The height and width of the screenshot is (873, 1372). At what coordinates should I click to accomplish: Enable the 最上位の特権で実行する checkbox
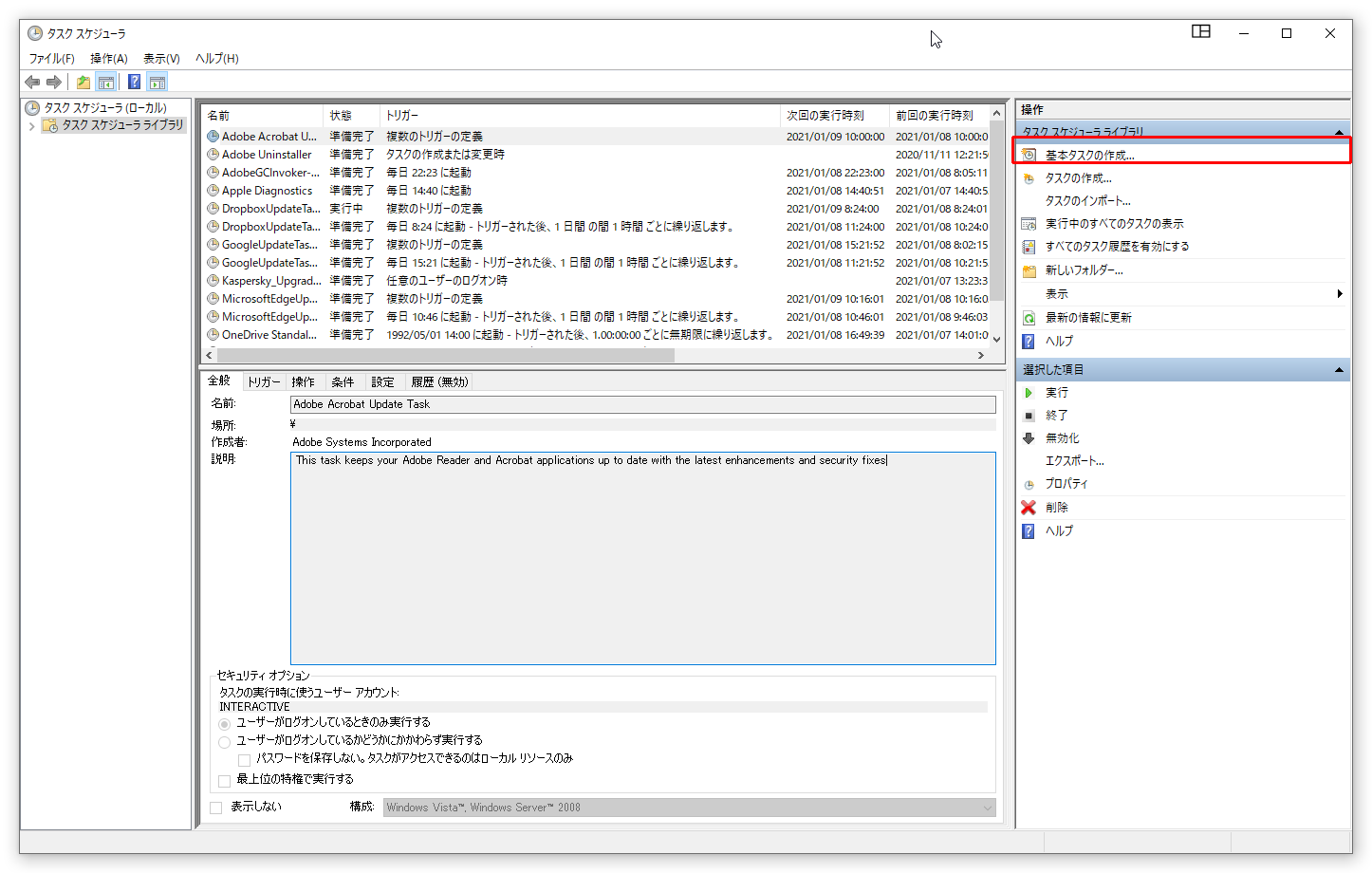pyautogui.click(x=225, y=781)
